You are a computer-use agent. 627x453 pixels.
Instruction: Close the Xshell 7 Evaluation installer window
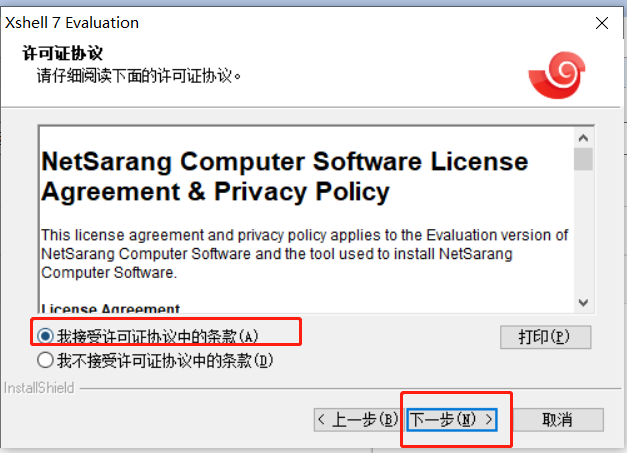[x=602, y=23]
